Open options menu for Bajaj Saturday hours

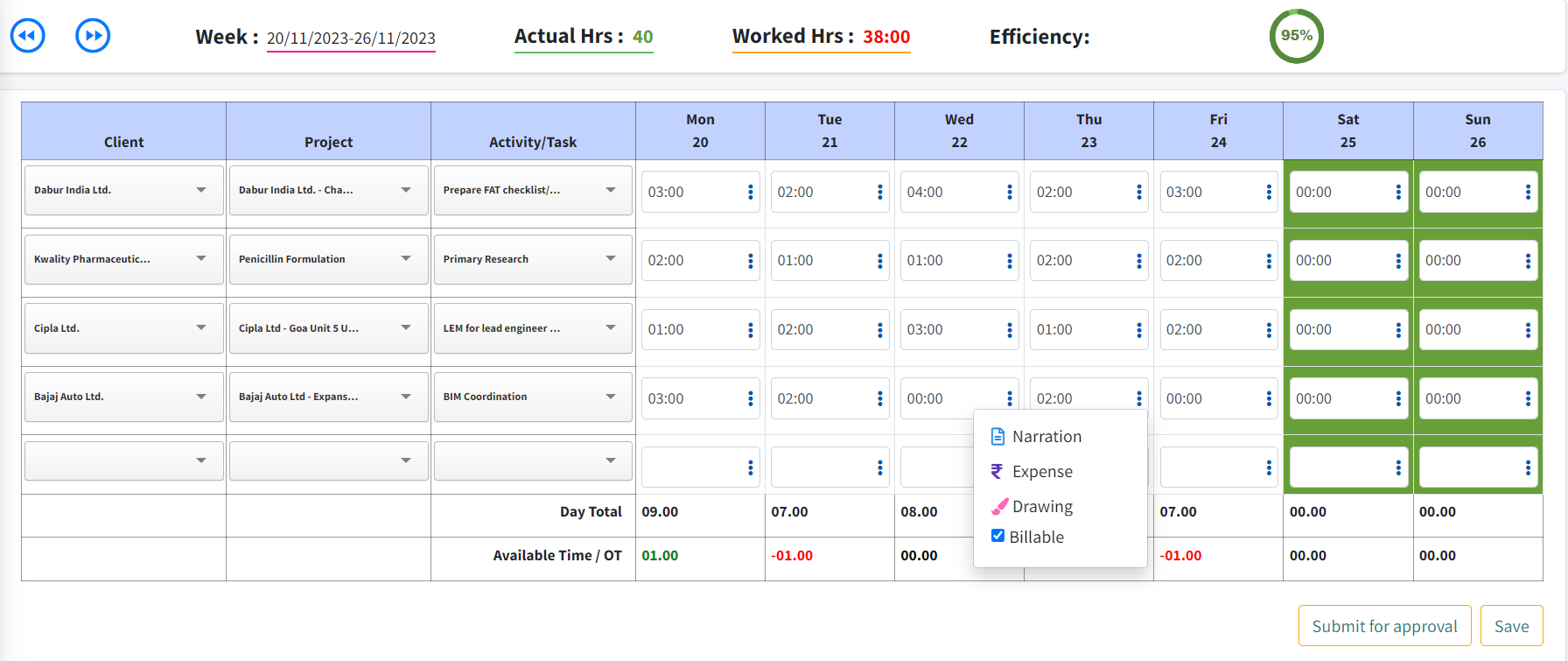click(1398, 398)
